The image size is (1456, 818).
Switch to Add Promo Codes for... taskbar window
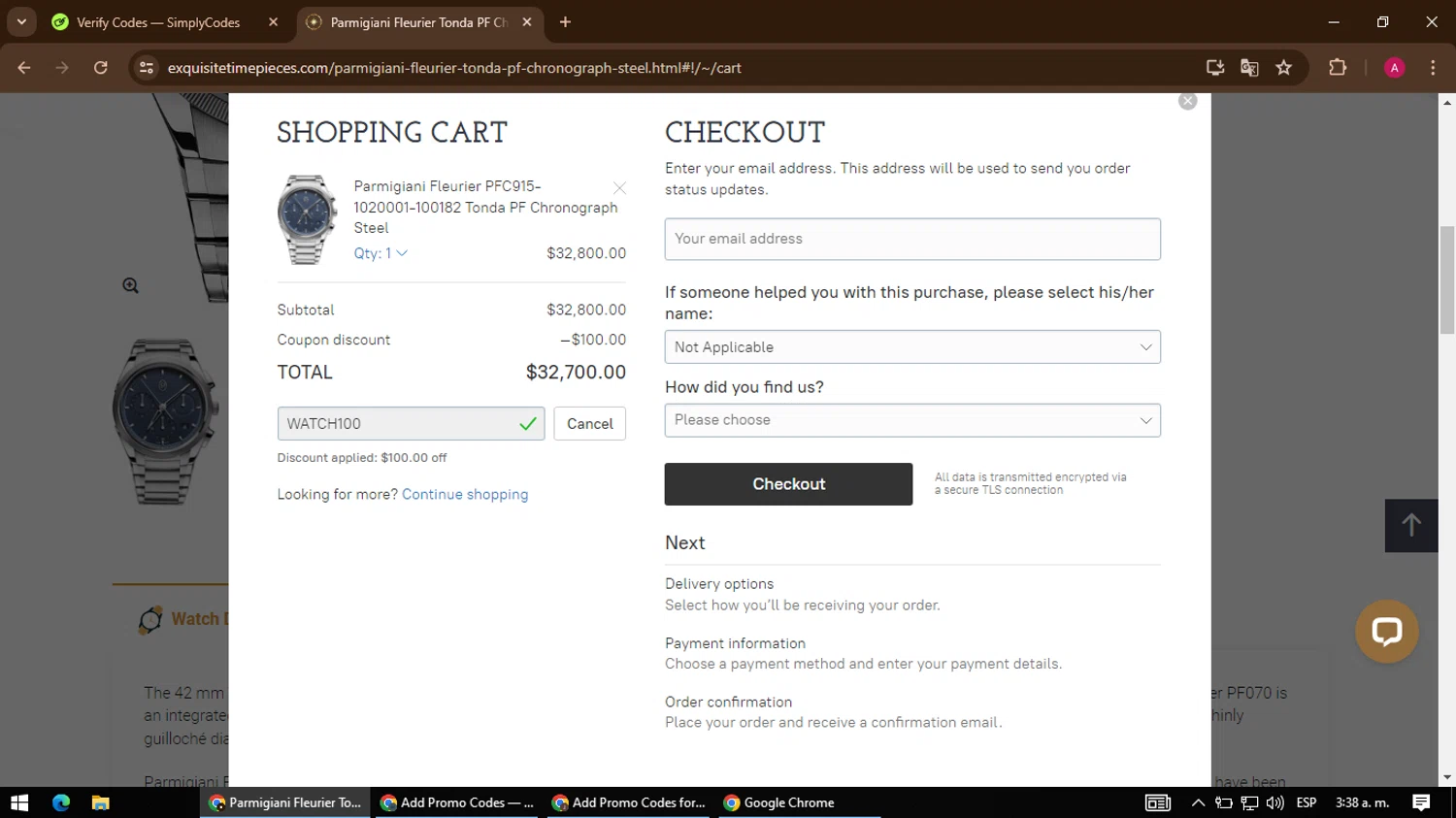628,802
